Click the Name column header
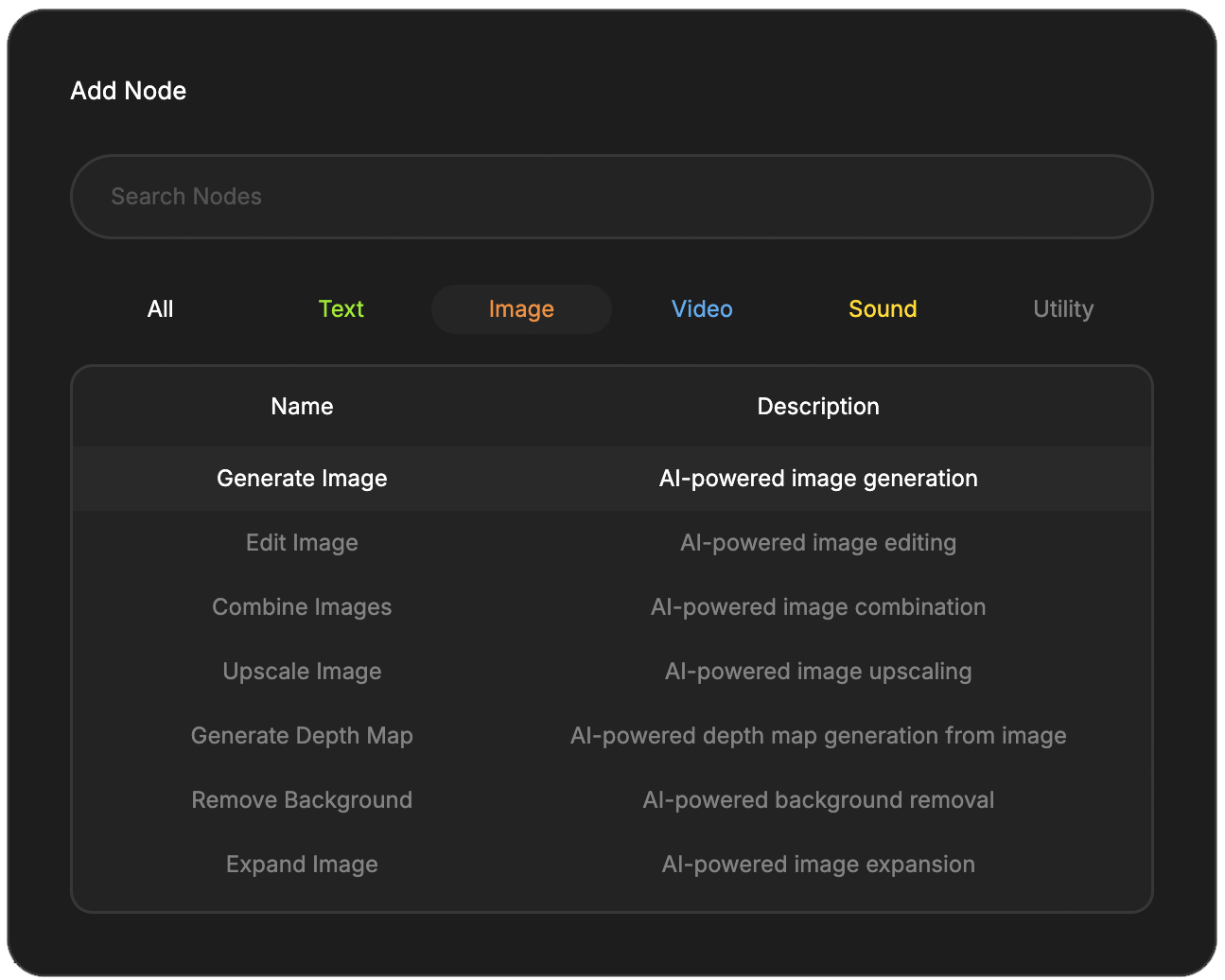Image resolution: width=1225 pixels, height=980 pixels. [302, 407]
